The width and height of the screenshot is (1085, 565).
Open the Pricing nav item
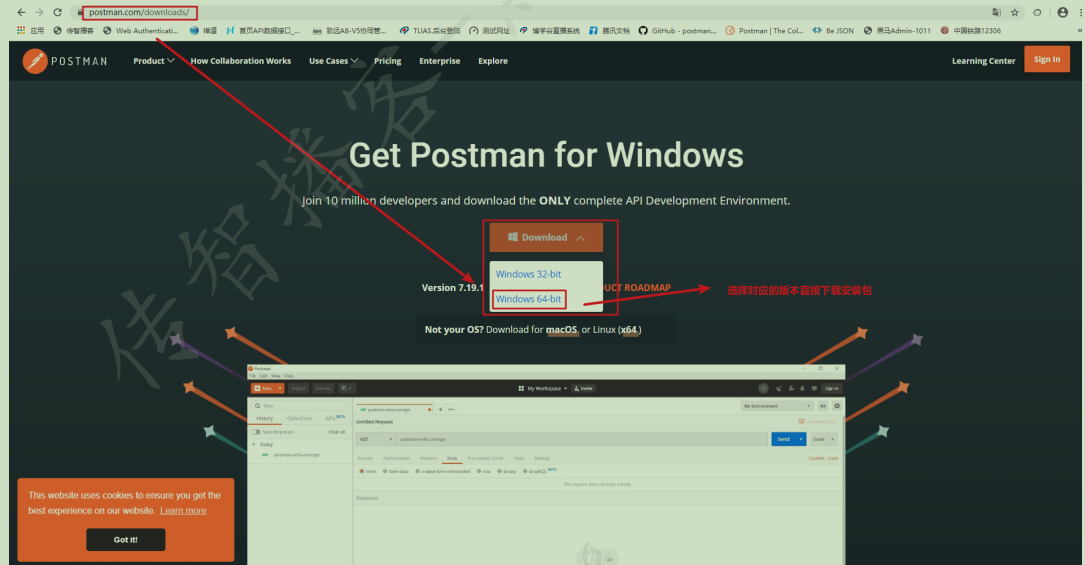click(x=388, y=61)
